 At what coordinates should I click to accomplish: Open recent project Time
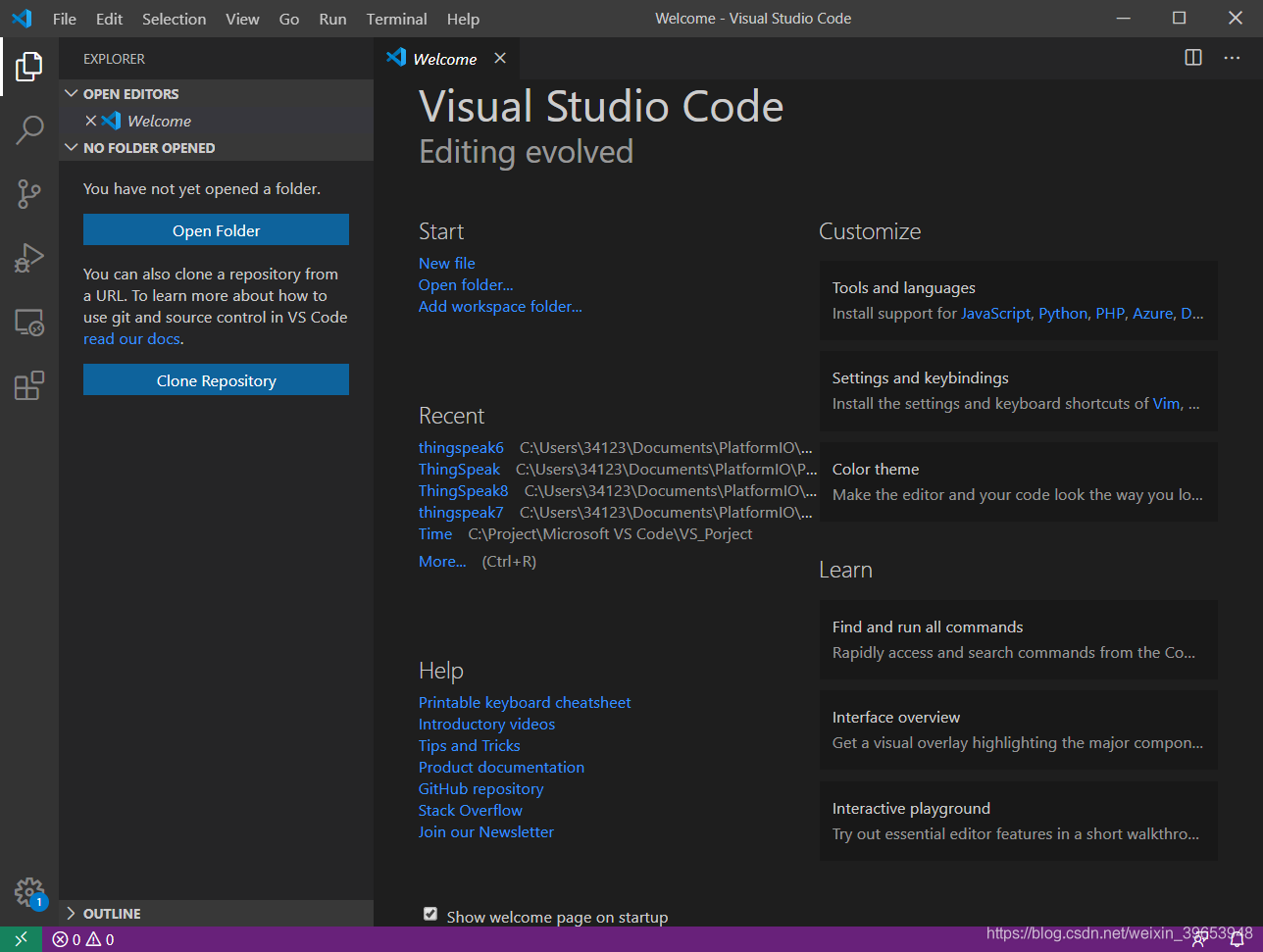coord(435,534)
